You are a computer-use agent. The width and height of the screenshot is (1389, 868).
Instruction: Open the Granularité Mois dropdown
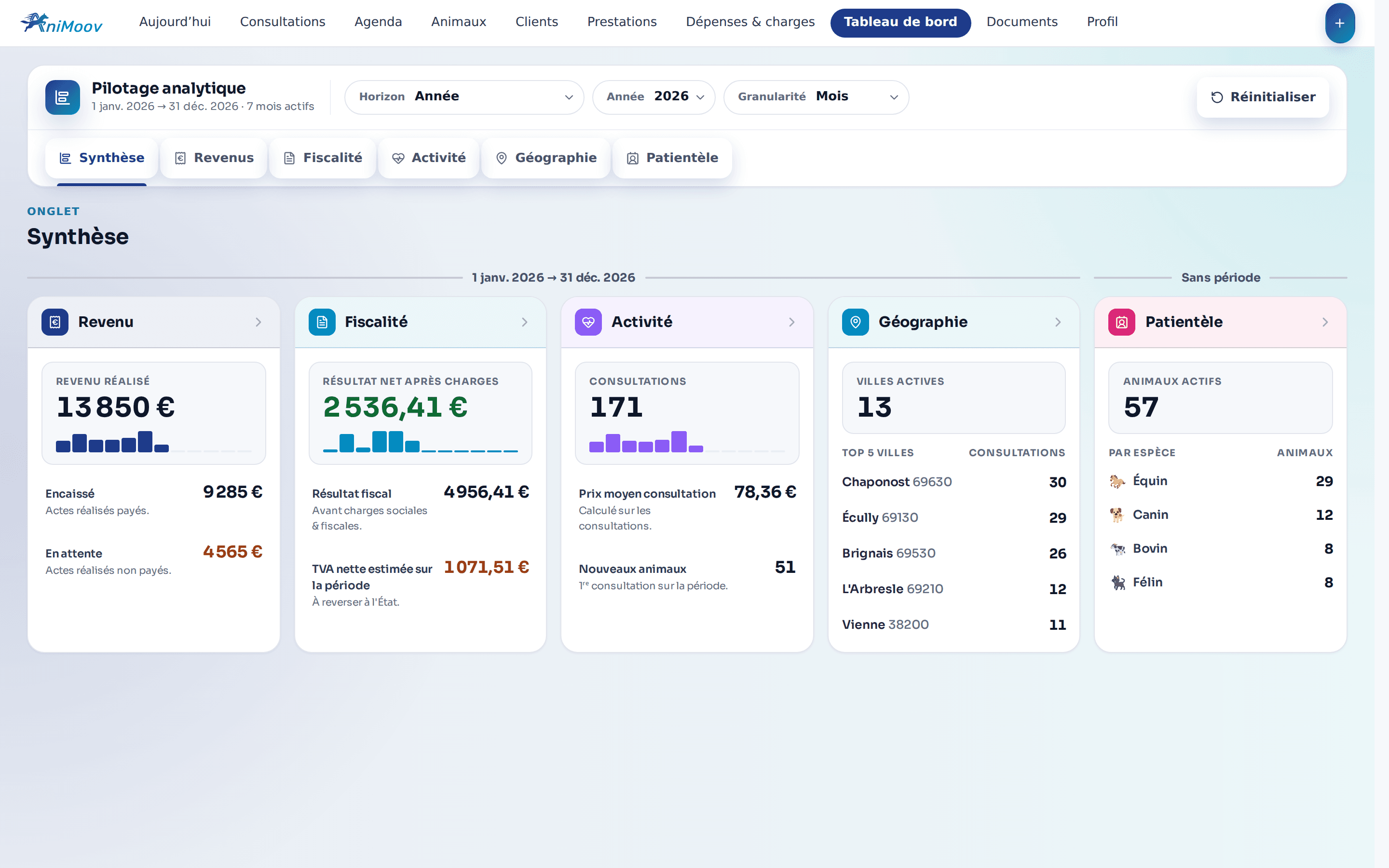tap(816, 97)
